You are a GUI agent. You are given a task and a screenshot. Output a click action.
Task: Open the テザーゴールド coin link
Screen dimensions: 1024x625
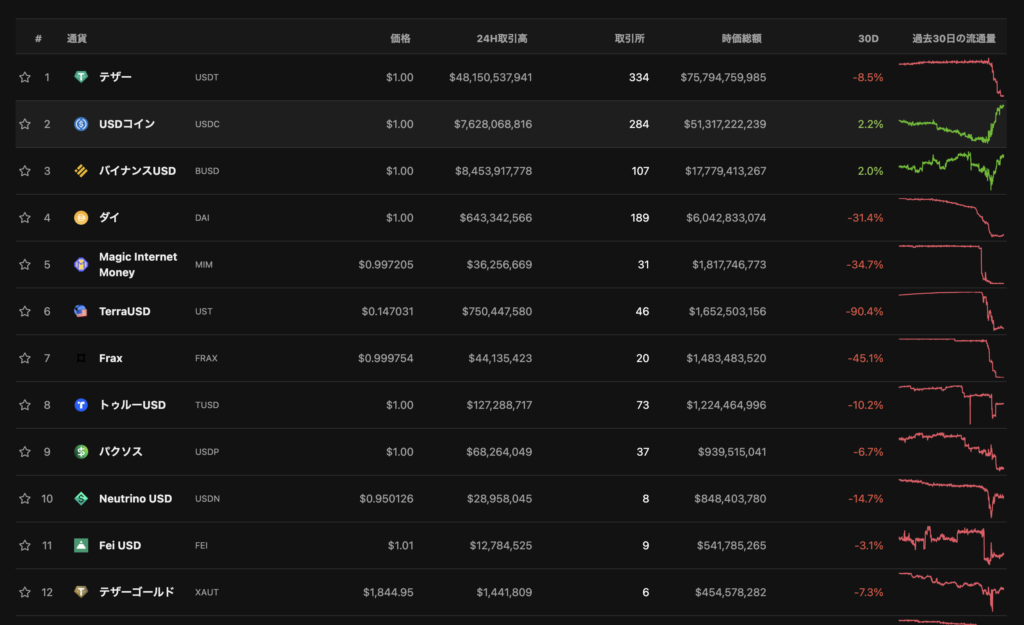(136, 592)
